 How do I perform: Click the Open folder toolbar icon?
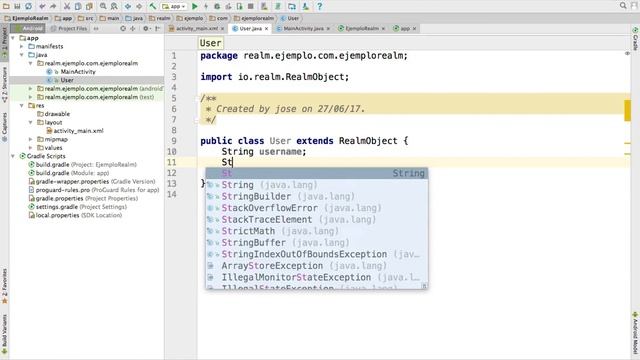pyautogui.click(x=6, y=6)
